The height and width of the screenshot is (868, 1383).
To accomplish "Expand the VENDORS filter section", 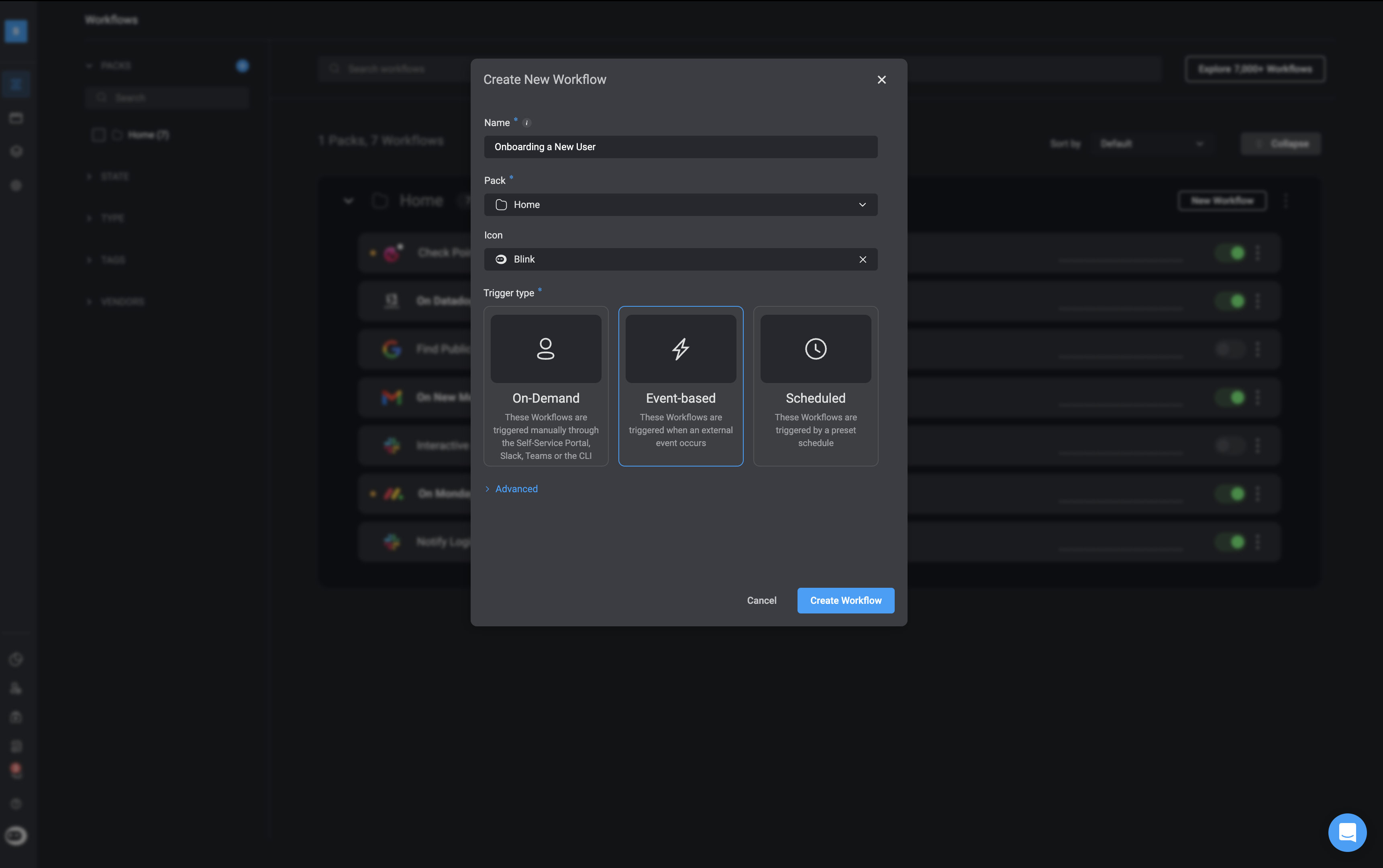I will point(115,302).
